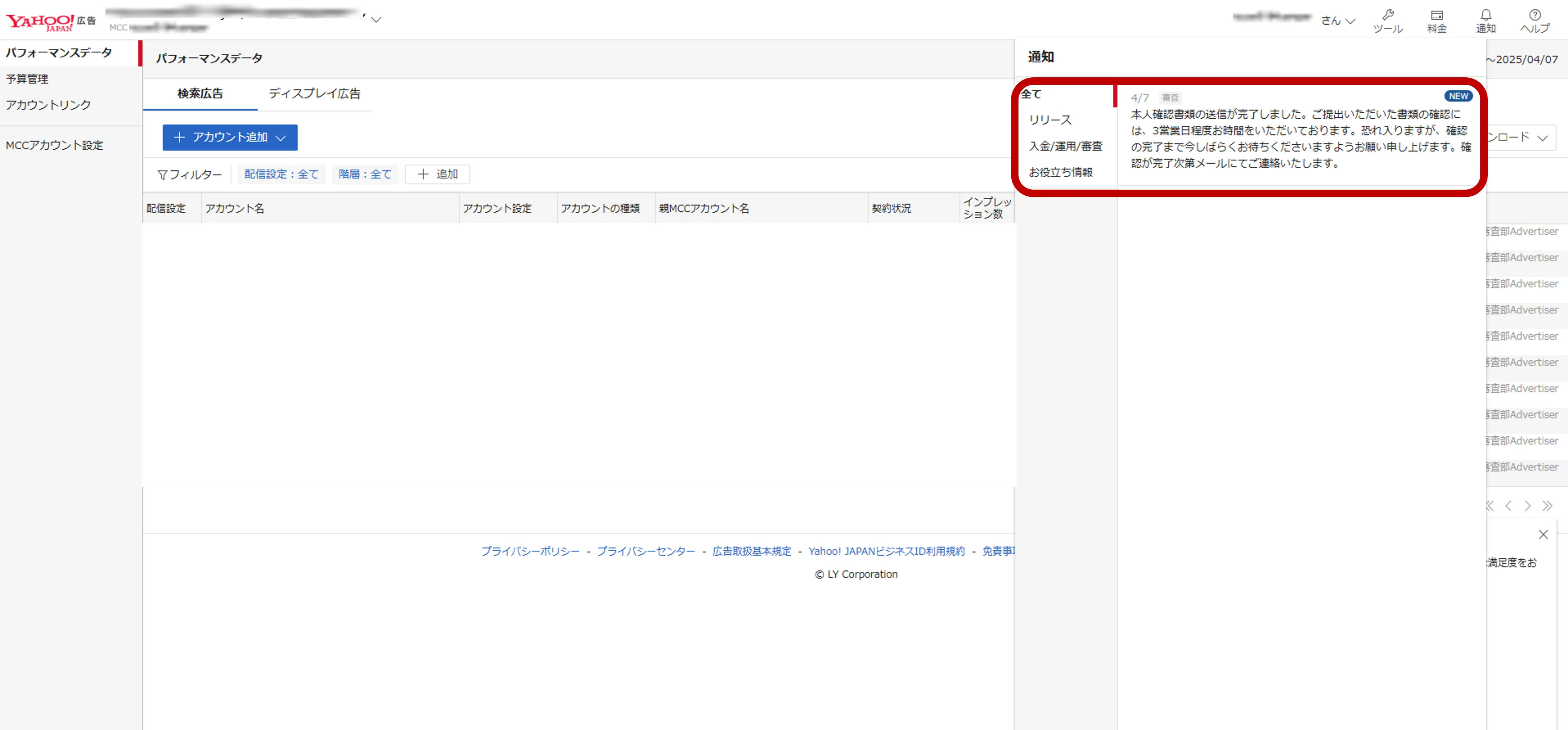Open the プライバシーポリシー footer link
This screenshot has width=1568, height=730.
[530, 551]
